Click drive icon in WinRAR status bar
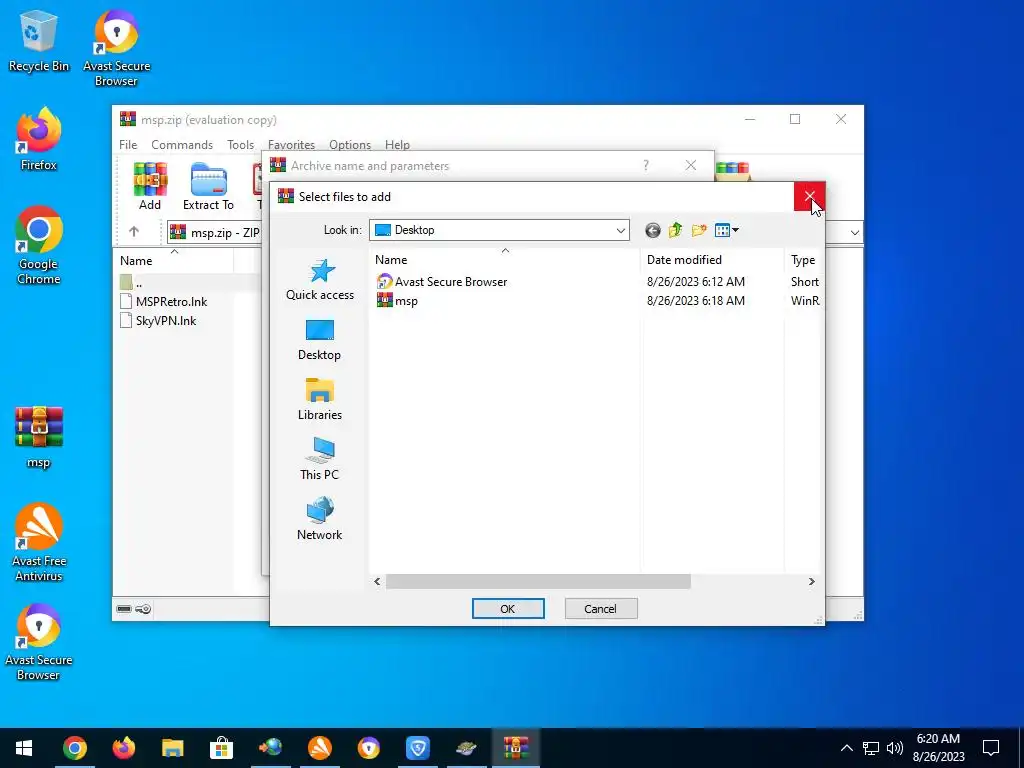The width and height of the screenshot is (1024, 768). click(x=124, y=609)
